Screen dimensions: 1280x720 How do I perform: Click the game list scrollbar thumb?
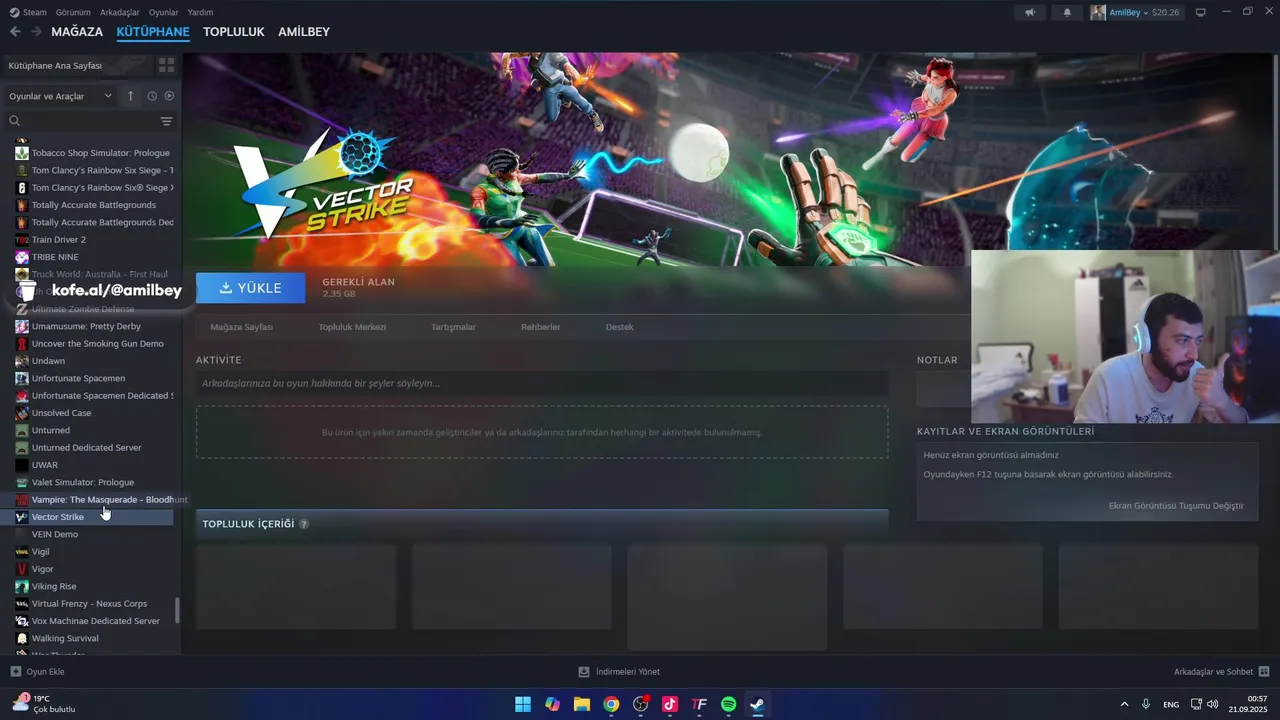coord(177,610)
